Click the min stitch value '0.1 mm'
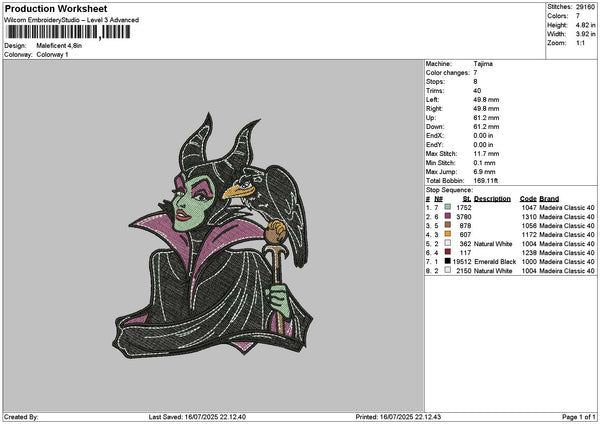600x424 pixels. coord(484,163)
